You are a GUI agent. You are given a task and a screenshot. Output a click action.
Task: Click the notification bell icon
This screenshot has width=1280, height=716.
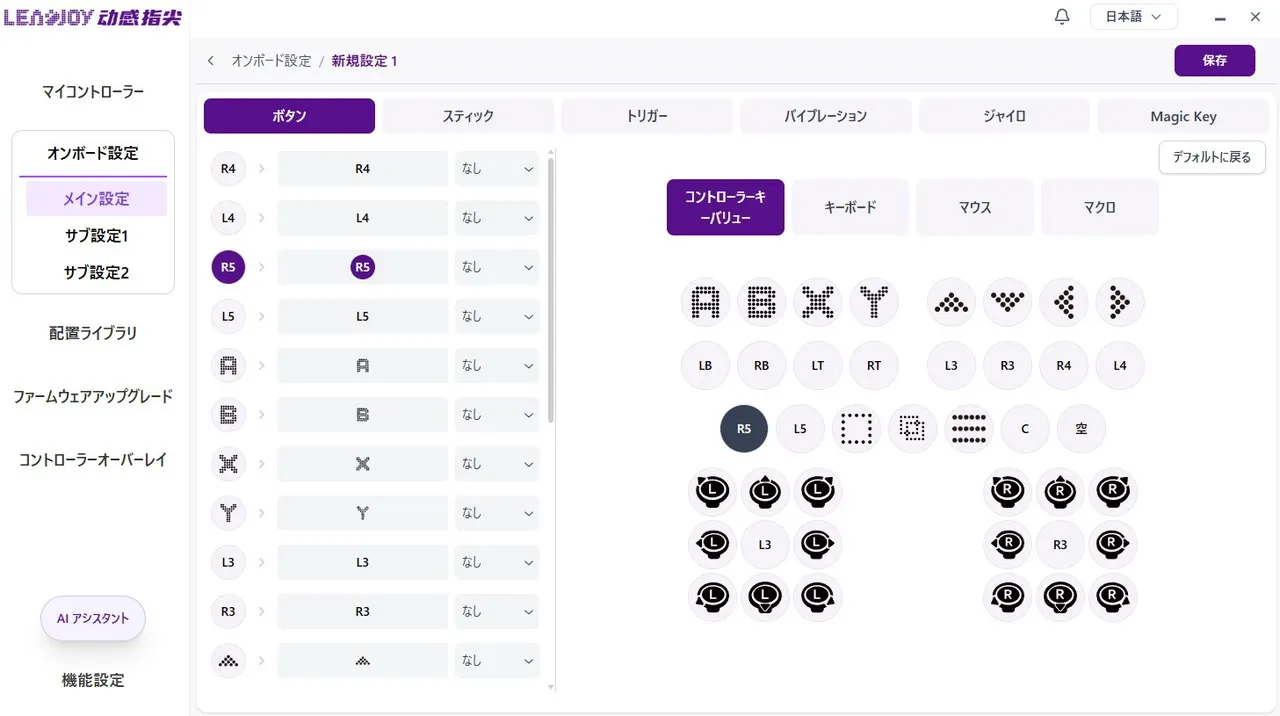1062,17
